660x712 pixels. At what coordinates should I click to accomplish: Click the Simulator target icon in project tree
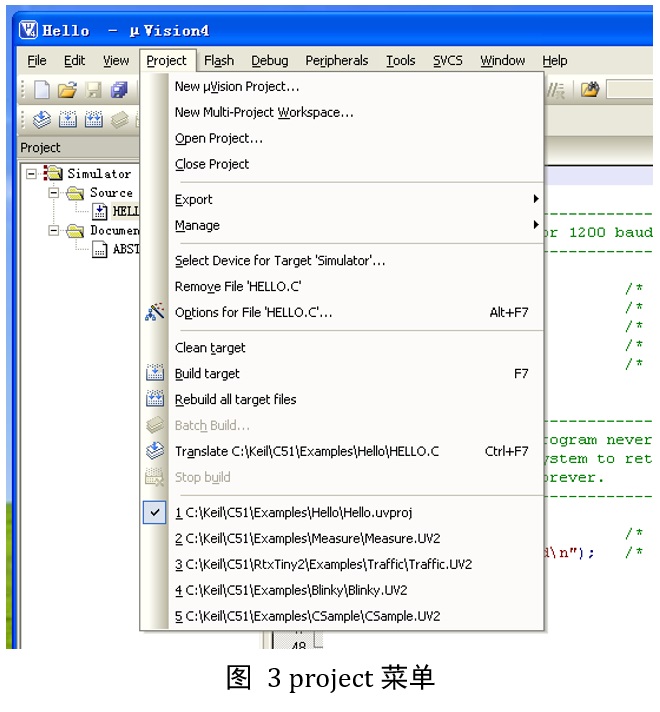pyautogui.click(x=53, y=173)
